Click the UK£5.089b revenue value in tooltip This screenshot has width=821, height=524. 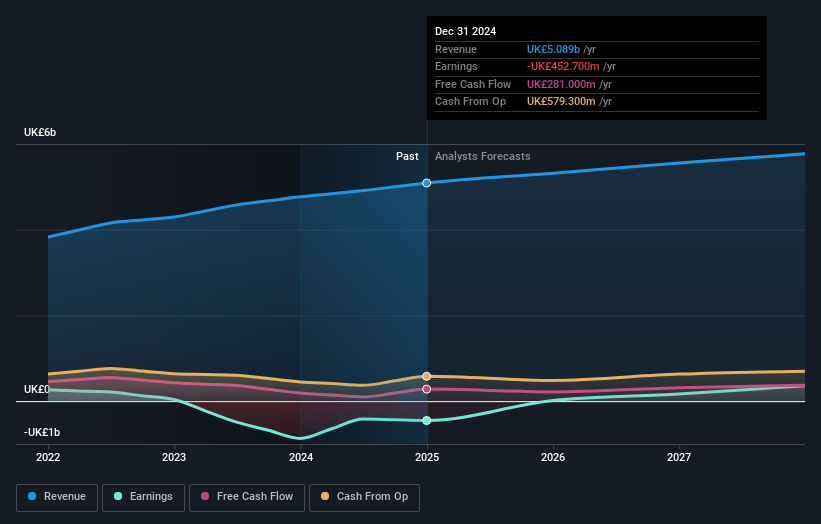tap(553, 49)
